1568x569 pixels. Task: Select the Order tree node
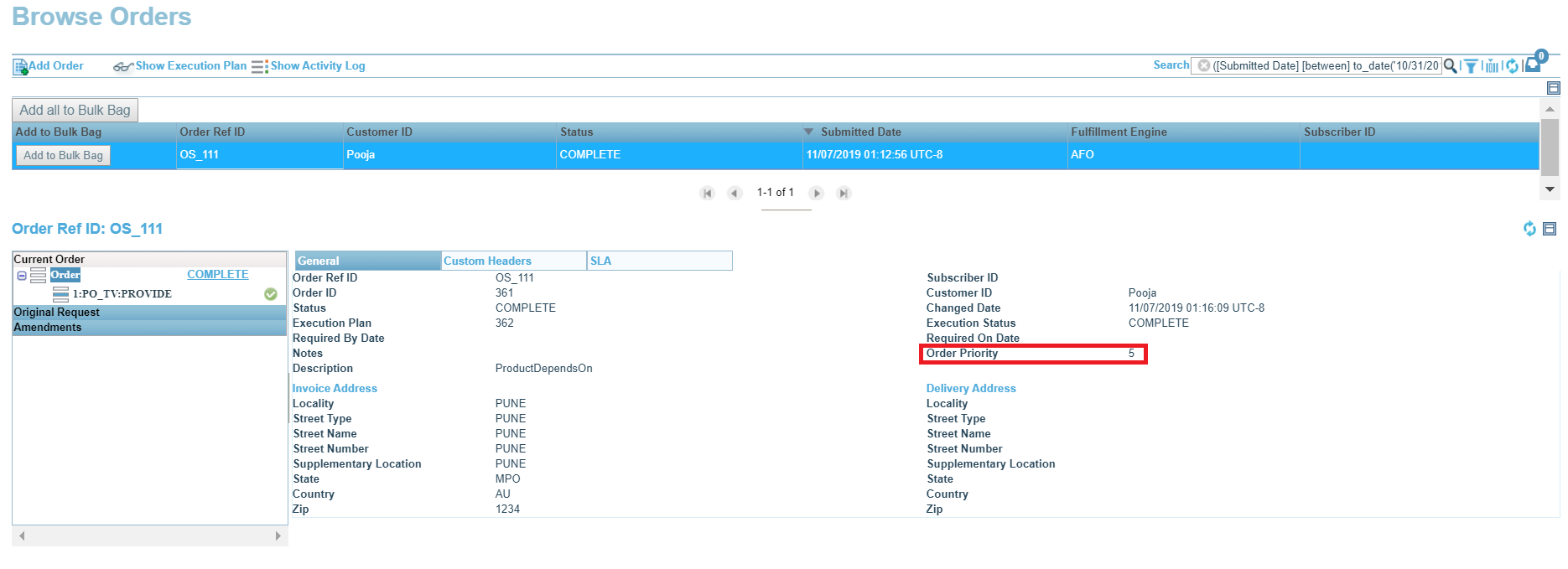click(x=65, y=275)
